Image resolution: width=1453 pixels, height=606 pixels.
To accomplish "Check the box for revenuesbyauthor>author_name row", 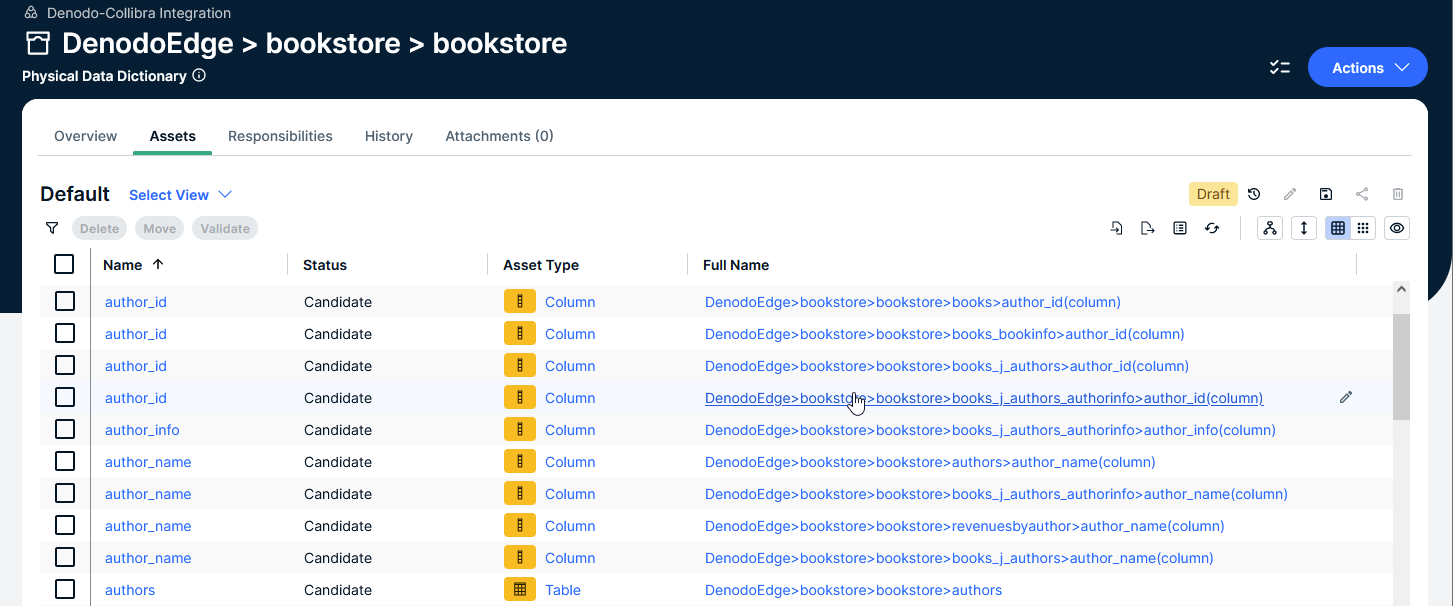I will coord(64,525).
